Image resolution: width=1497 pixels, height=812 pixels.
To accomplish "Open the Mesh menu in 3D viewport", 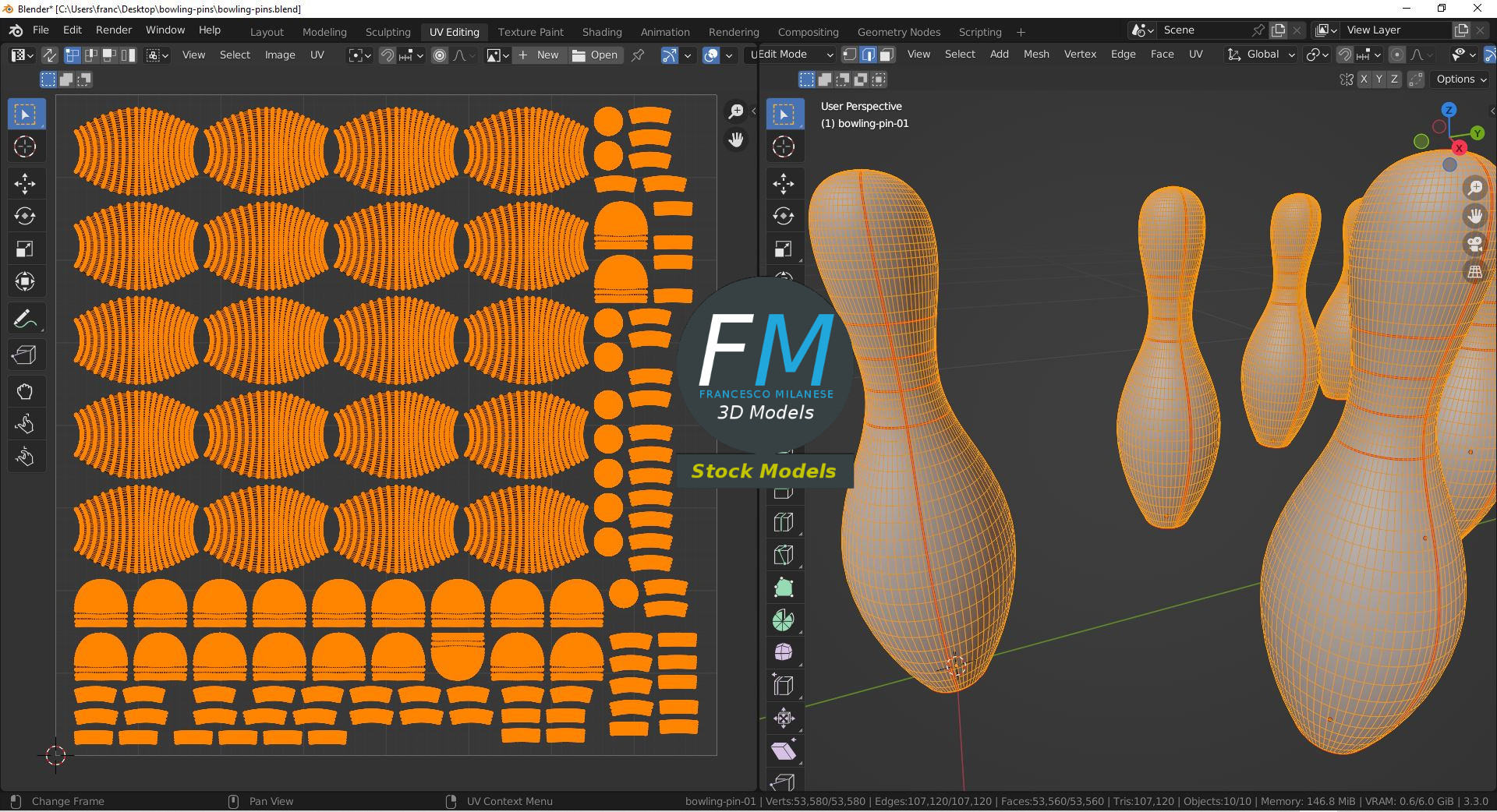I will click(1036, 54).
